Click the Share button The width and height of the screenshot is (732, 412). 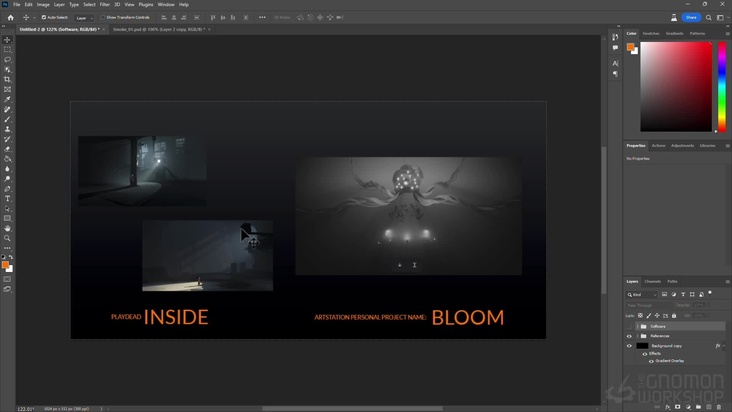[690, 17]
